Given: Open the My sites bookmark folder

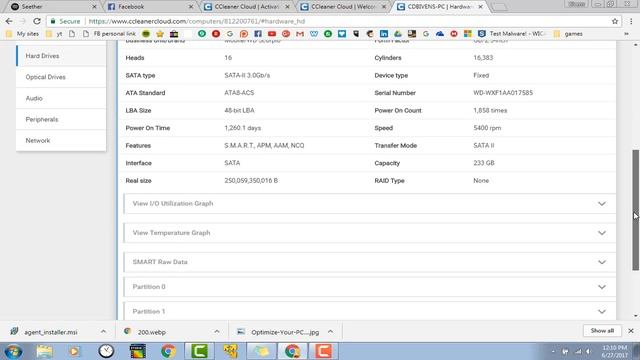Looking at the screenshot, I should click(22, 34).
